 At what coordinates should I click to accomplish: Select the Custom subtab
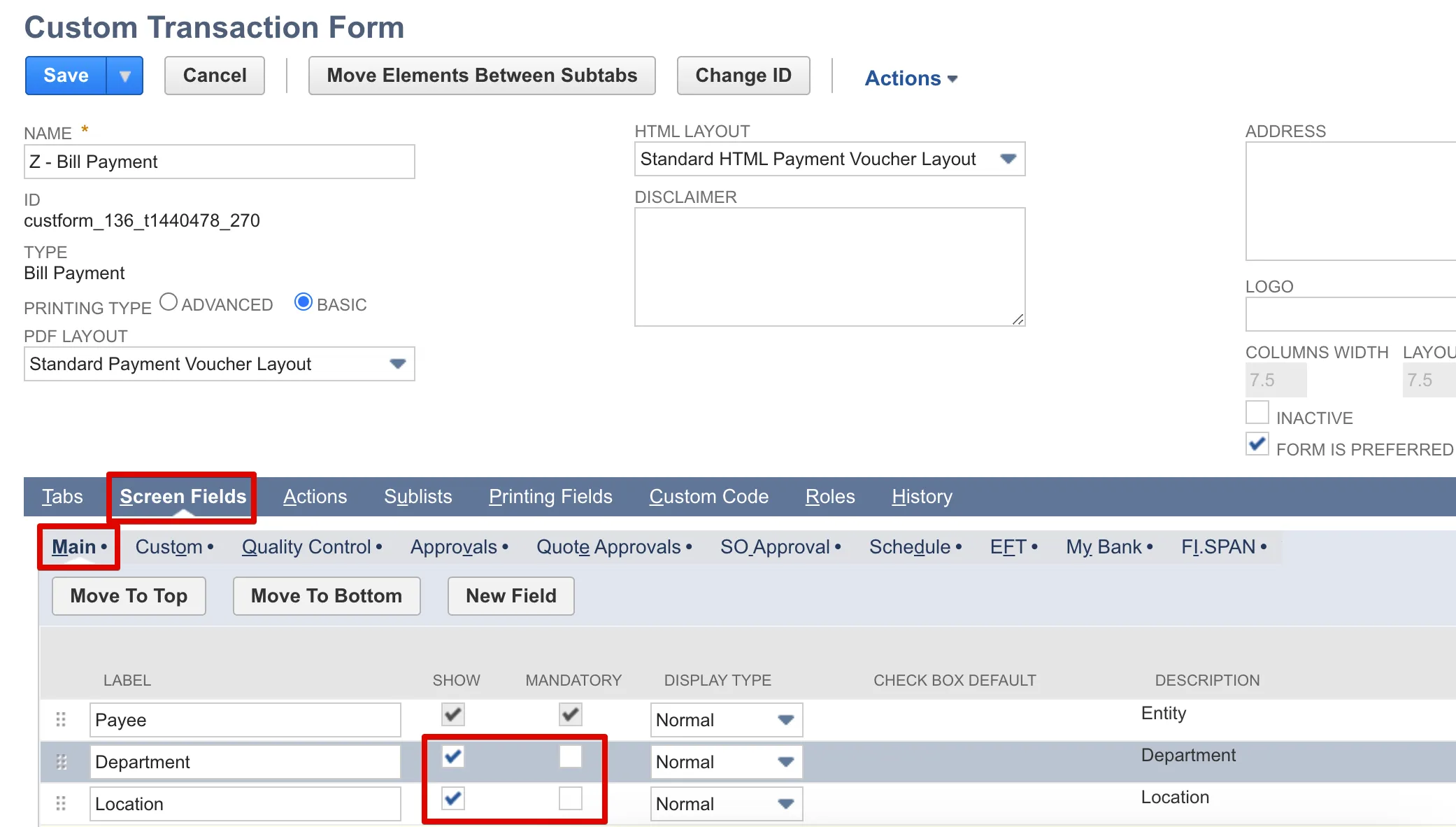(174, 547)
